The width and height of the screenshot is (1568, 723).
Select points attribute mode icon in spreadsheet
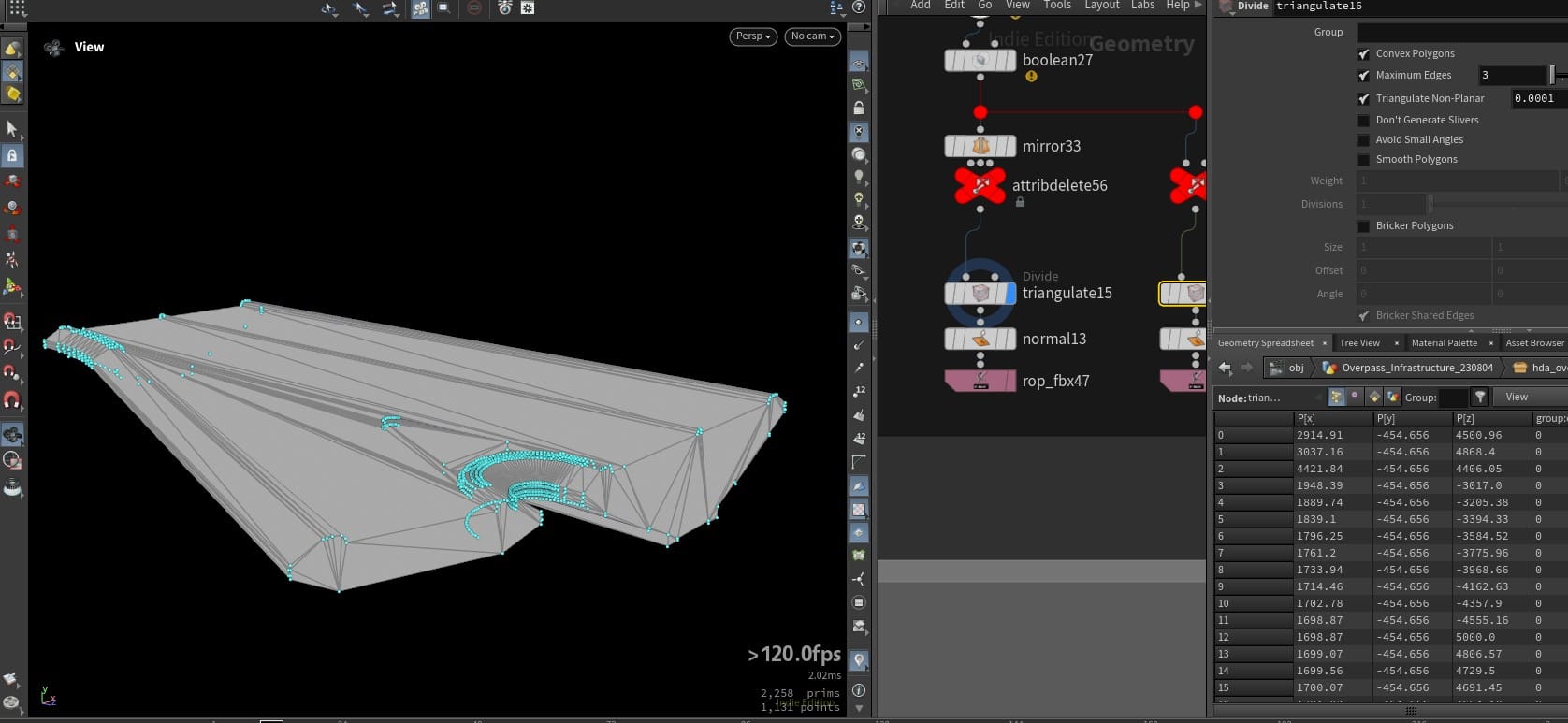click(x=1336, y=397)
